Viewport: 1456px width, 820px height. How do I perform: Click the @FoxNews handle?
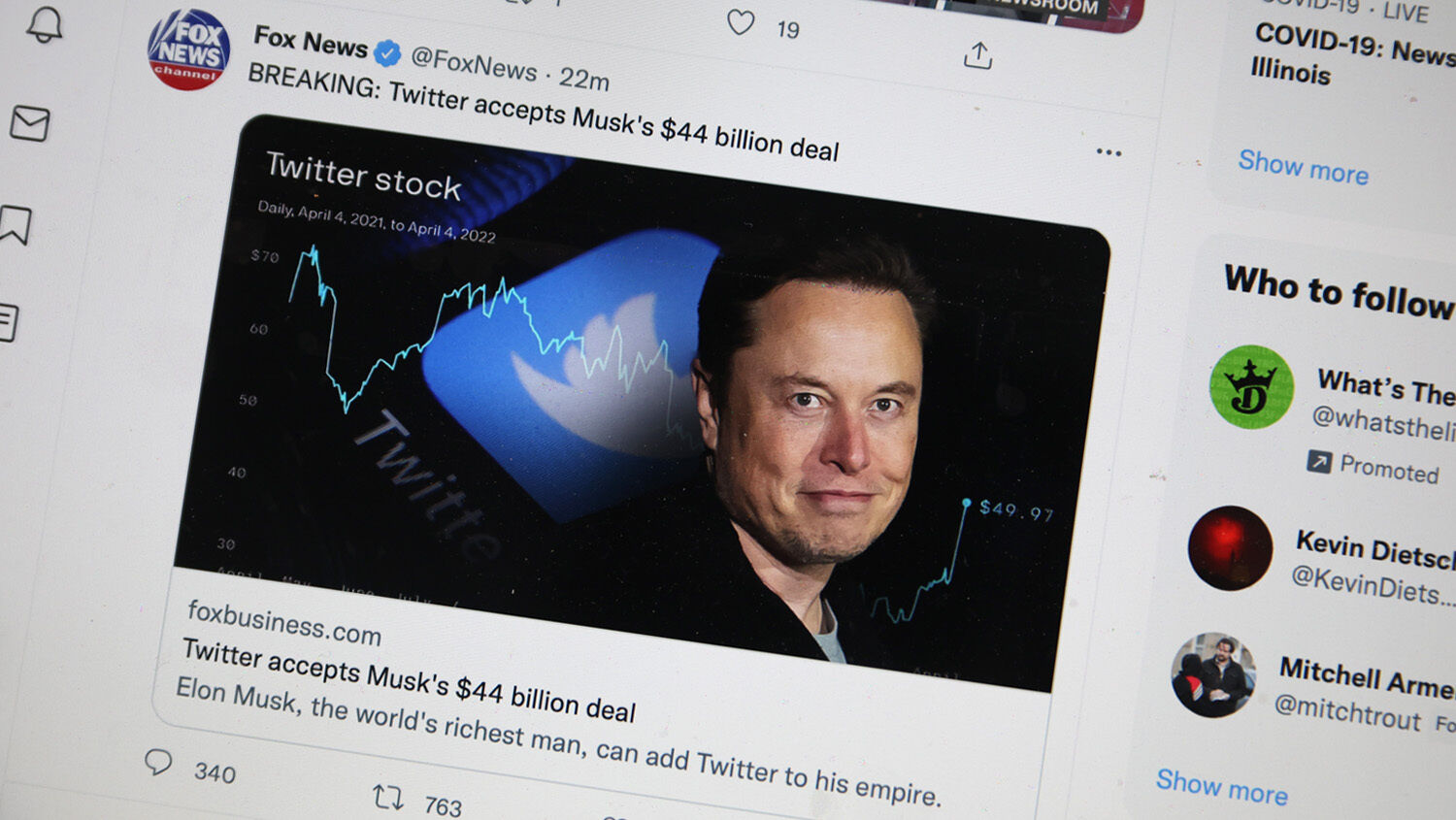[x=473, y=64]
